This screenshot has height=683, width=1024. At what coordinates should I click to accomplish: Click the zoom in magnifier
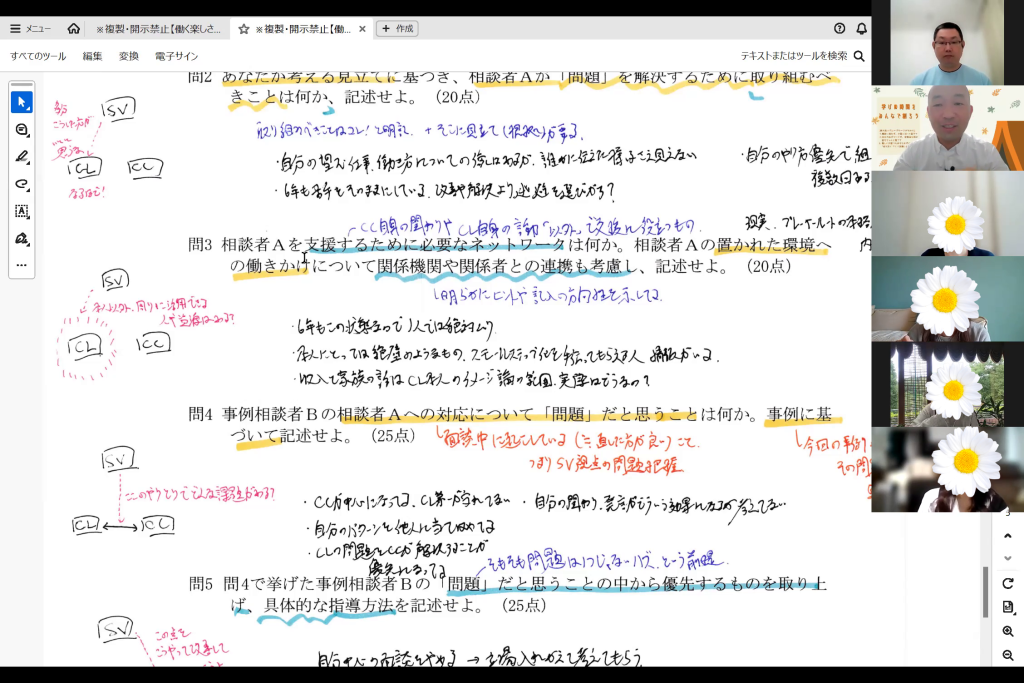(1008, 631)
